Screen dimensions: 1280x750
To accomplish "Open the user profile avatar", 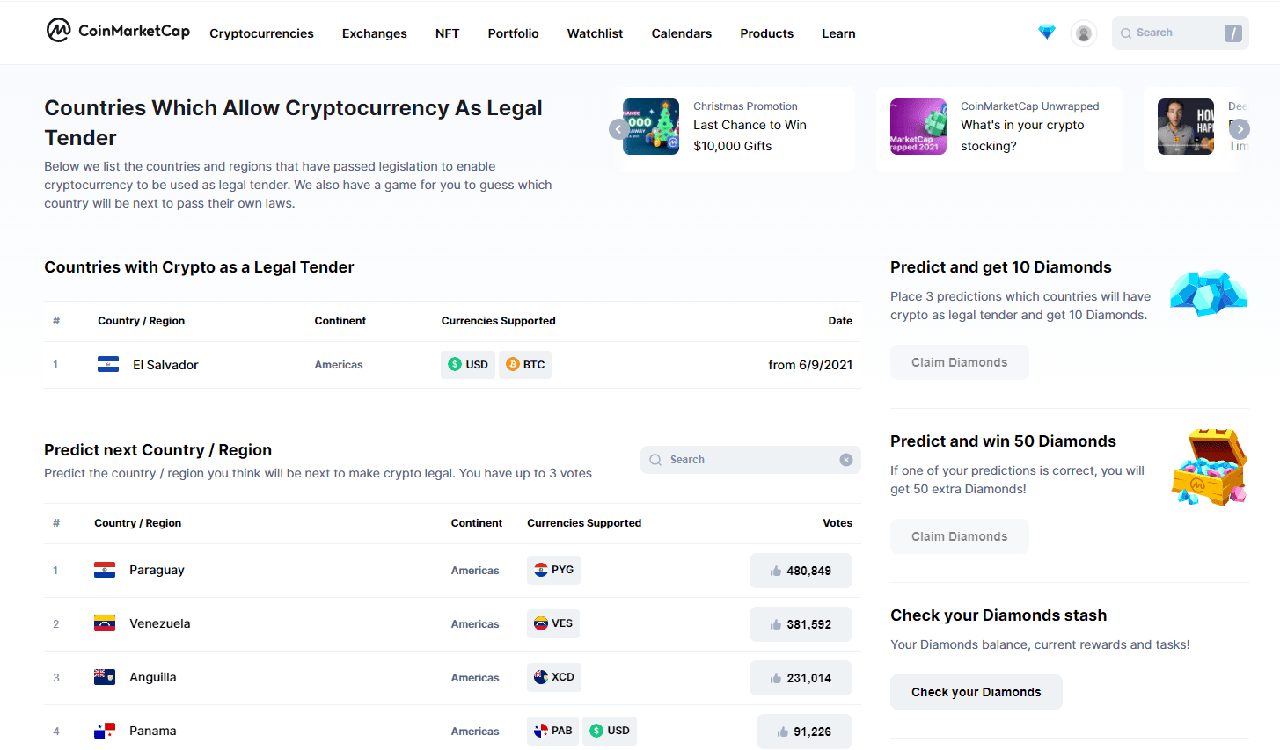I will 1083,33.
